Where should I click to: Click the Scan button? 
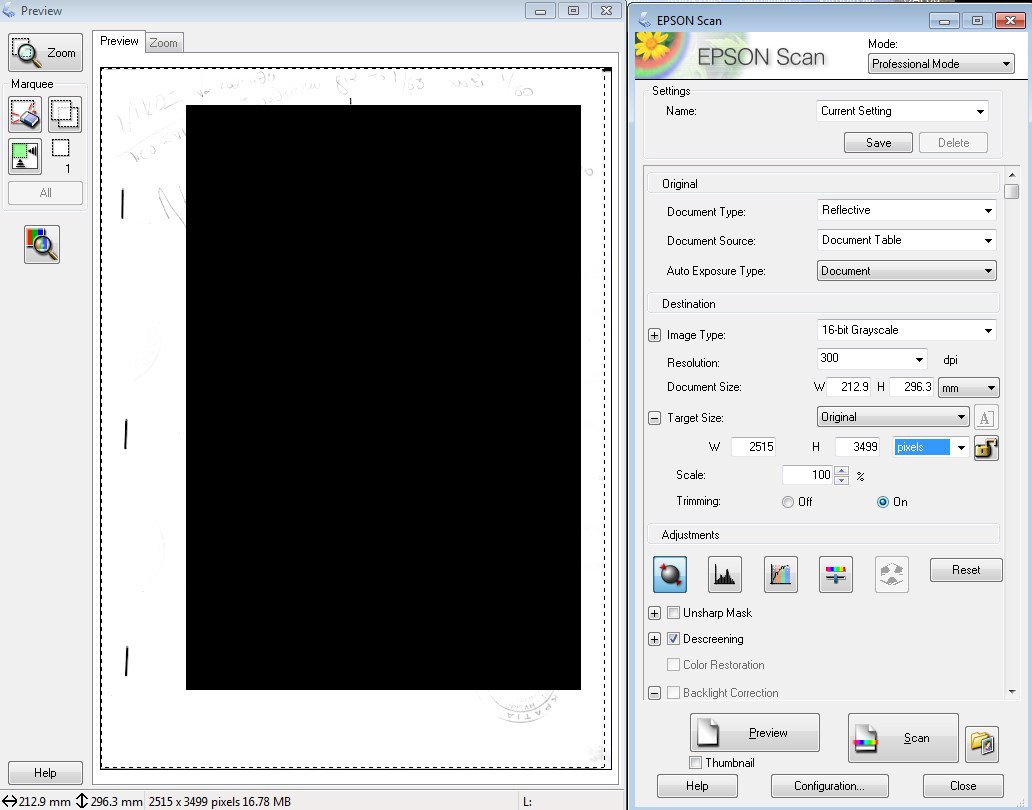[903, 738]
